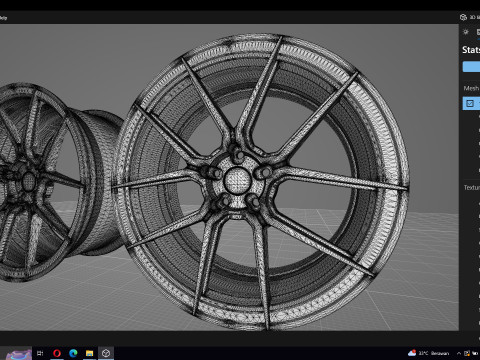Click the 3D Viewer taskbar icon
This screenshot has width=480, height=360.
[106, 353]
